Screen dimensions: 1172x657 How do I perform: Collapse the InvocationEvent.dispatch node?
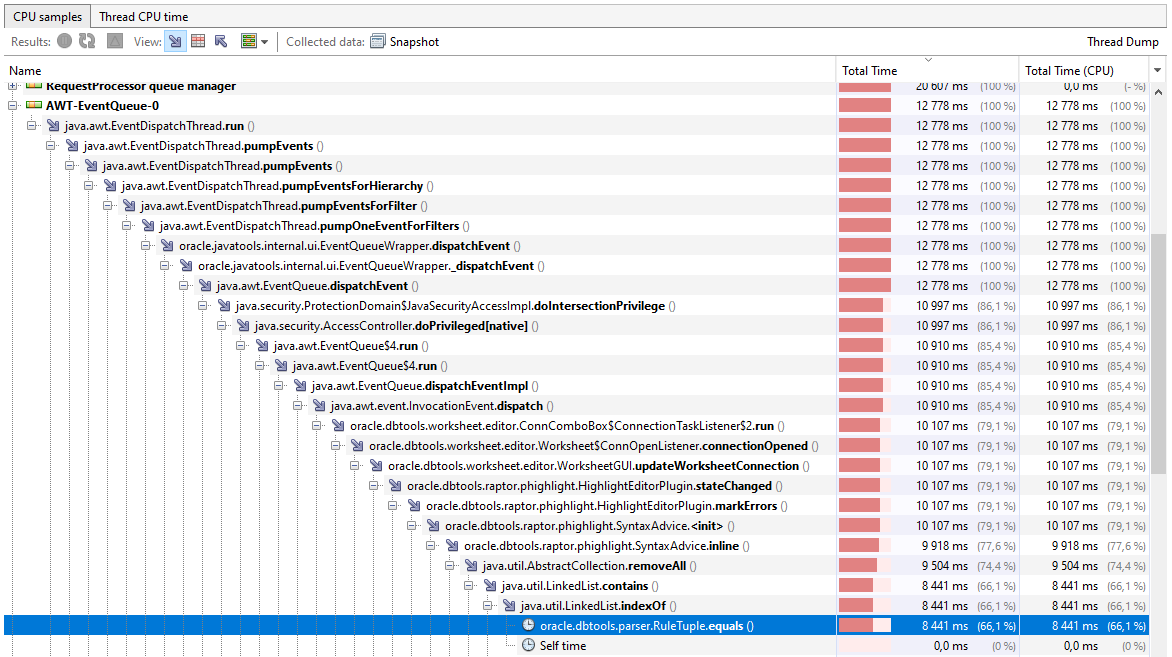click(x=297, y=406)
